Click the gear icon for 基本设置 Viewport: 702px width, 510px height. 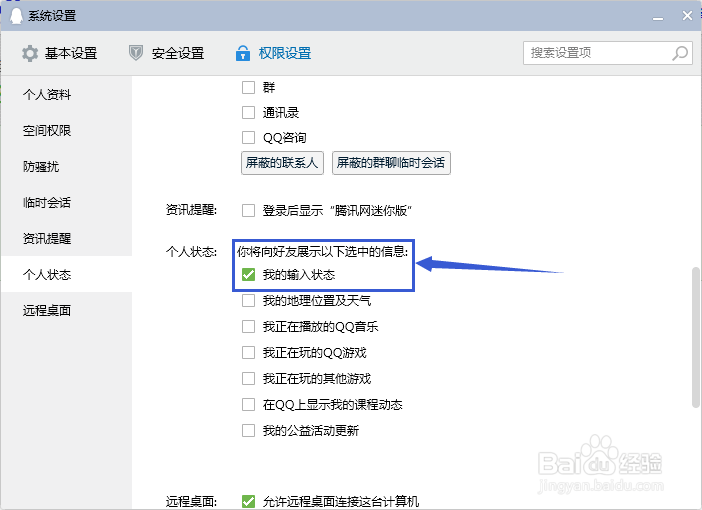pos(30,53)
